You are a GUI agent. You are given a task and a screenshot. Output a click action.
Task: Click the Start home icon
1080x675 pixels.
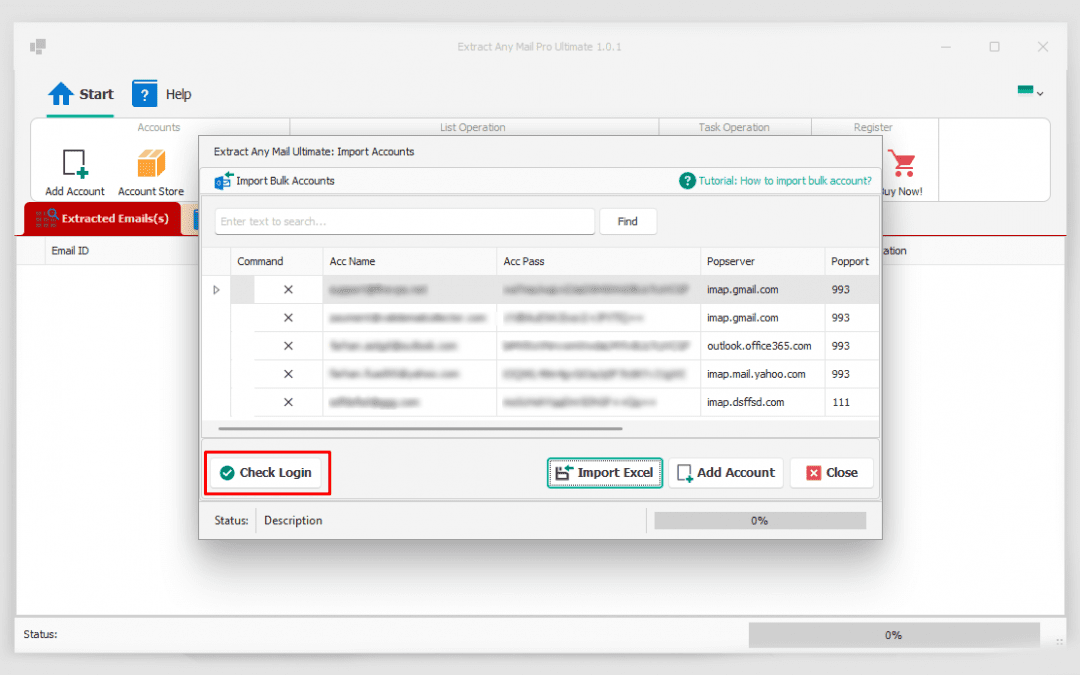(x=61, y=94)
